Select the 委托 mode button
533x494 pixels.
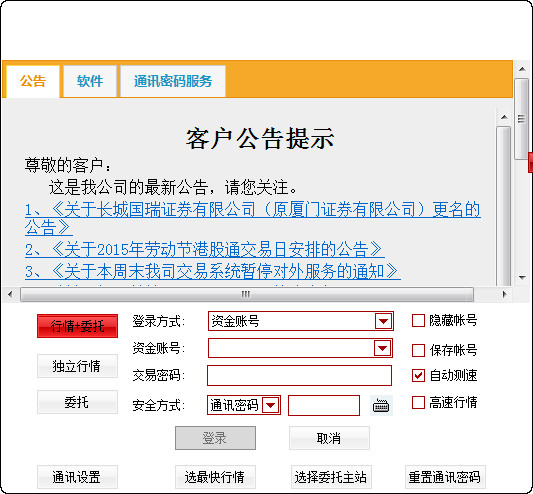point(77,402)
